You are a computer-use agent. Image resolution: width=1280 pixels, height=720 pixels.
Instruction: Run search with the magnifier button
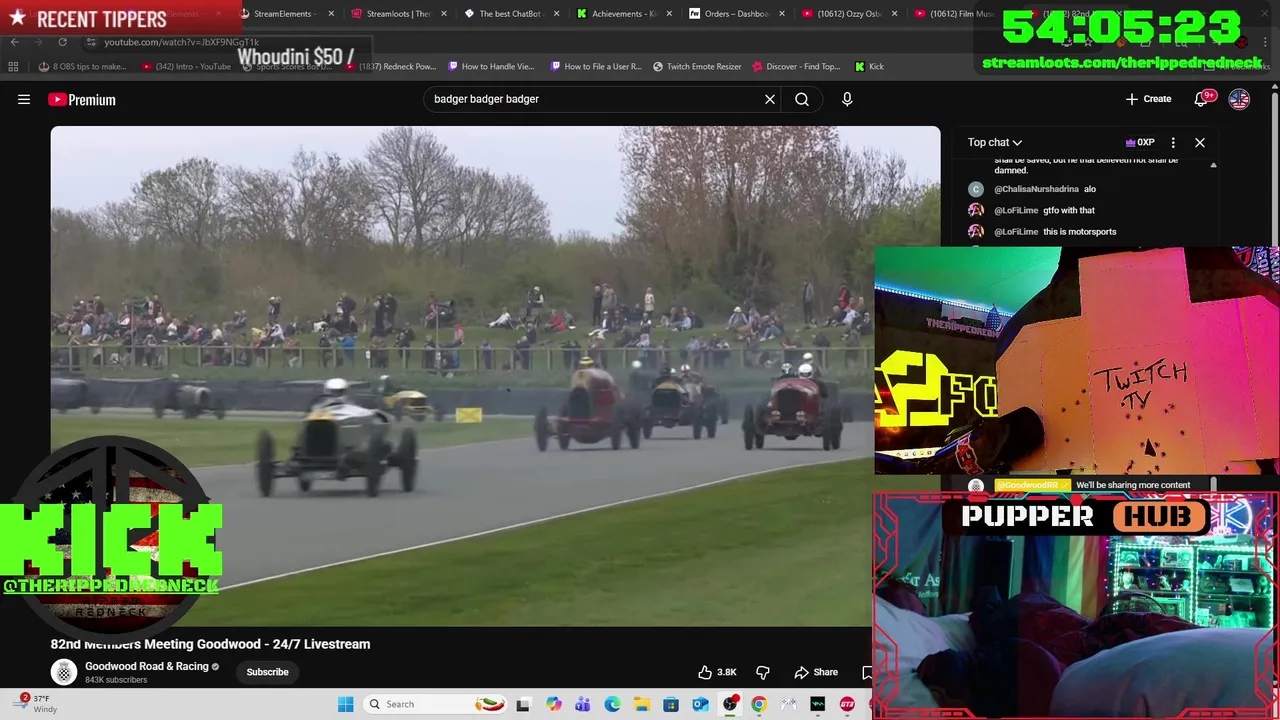point(802,99)
